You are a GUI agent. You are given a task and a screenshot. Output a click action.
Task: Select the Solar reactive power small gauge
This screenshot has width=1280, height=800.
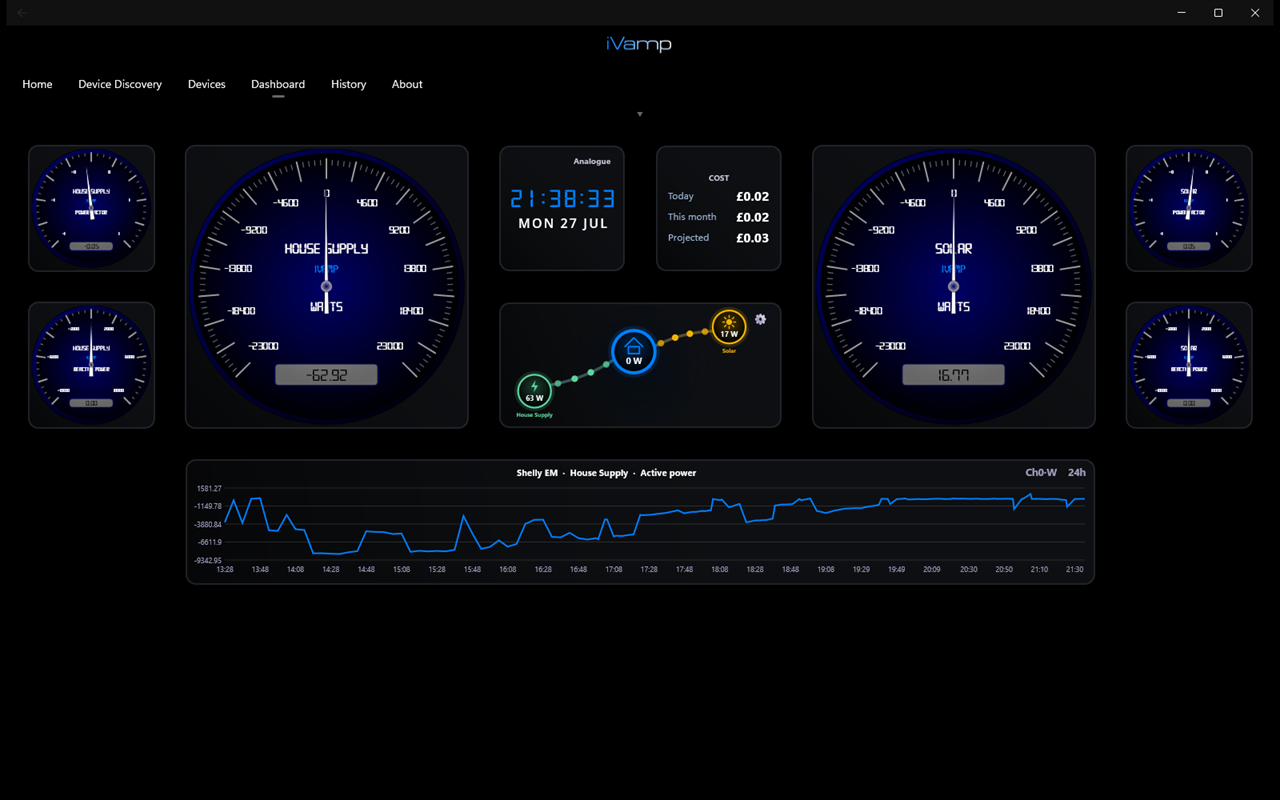coord(1189,365)
